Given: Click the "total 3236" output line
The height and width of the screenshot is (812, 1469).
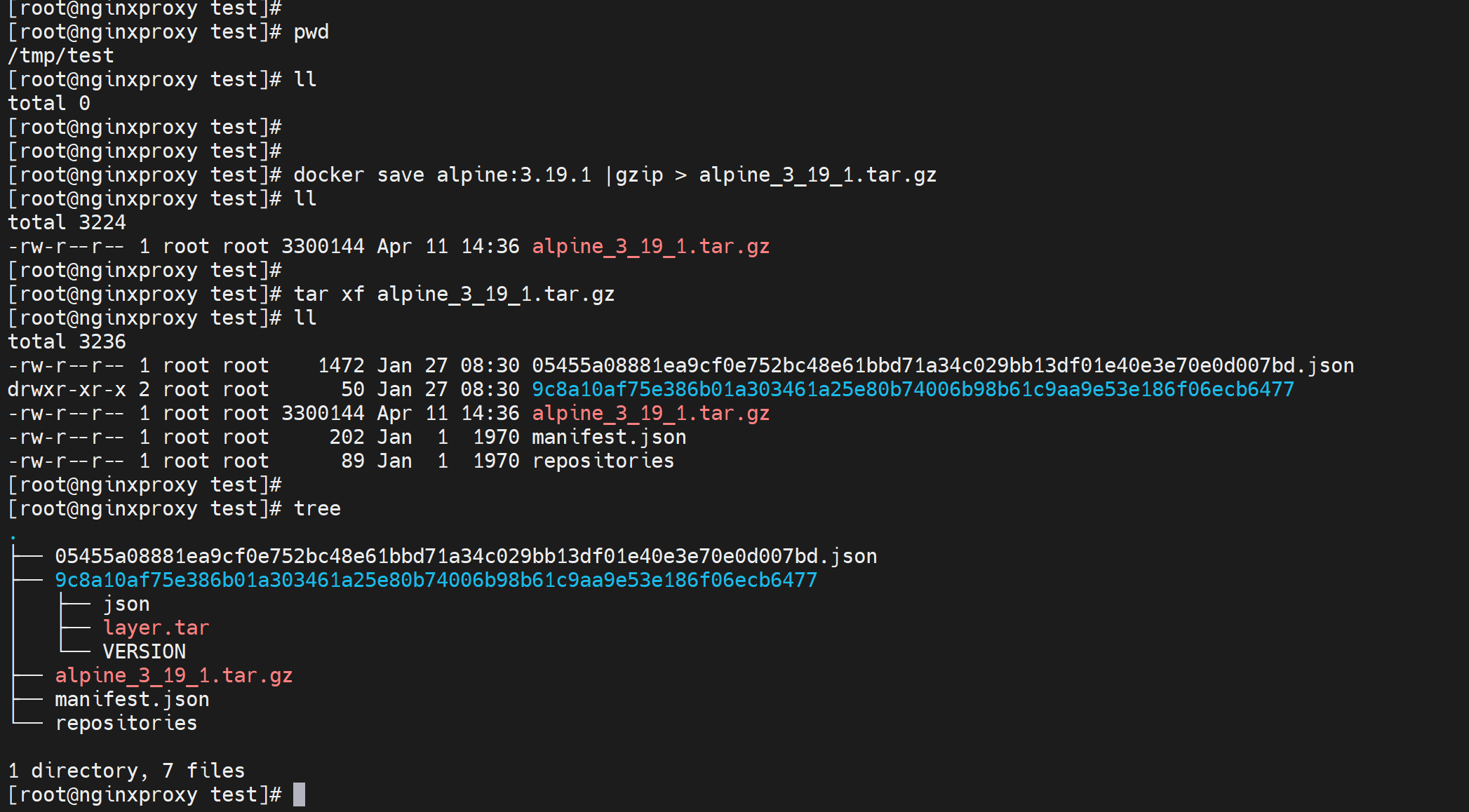Looking at the screenshot, I should coord(67,342).
